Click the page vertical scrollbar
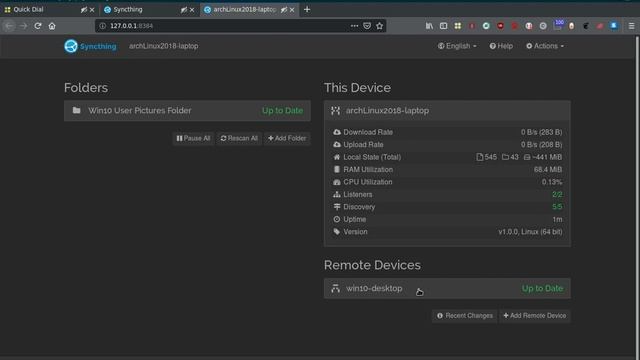 [x=637, y=196]
